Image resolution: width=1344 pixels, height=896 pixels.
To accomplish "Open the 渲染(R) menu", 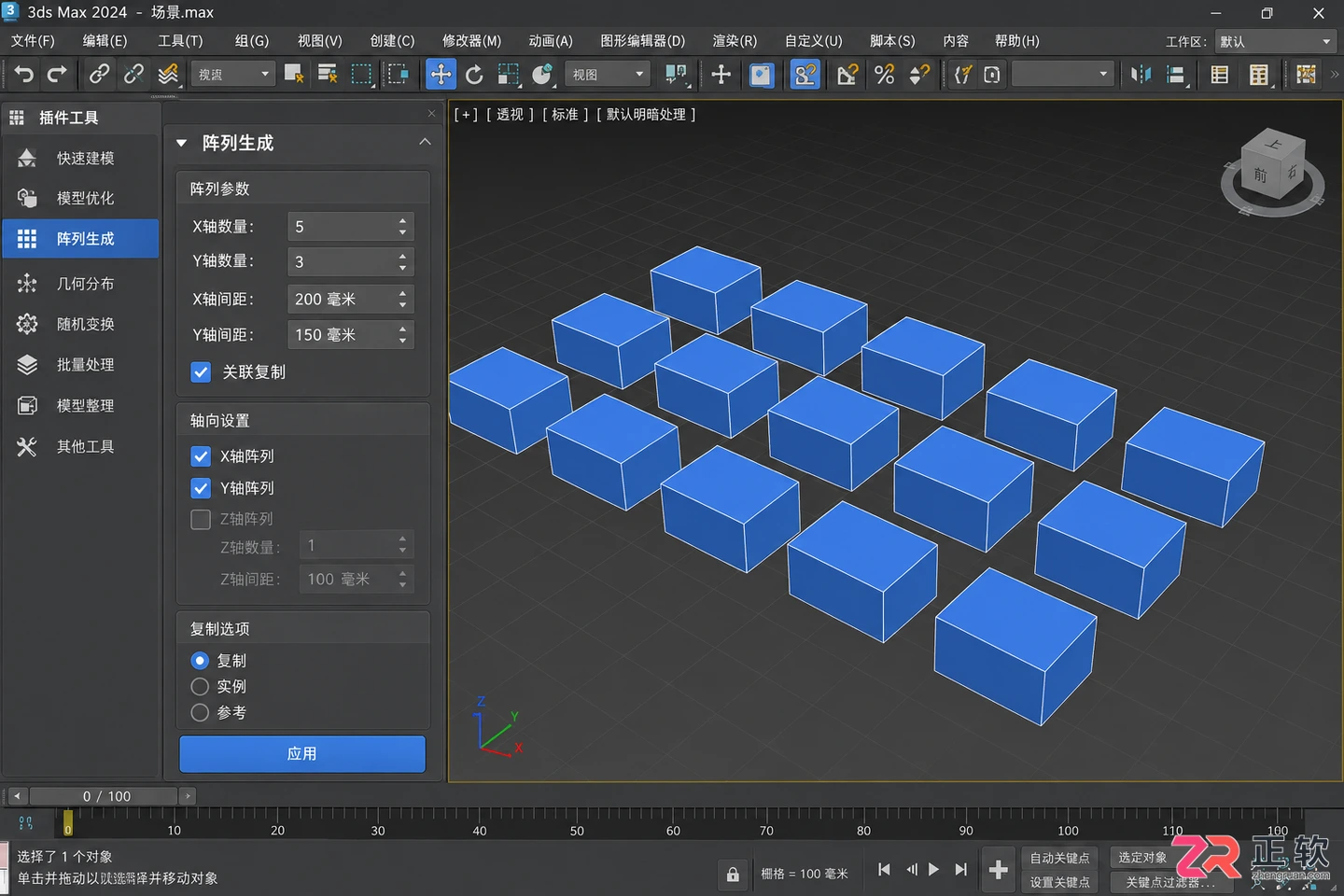I will (735, 41).
